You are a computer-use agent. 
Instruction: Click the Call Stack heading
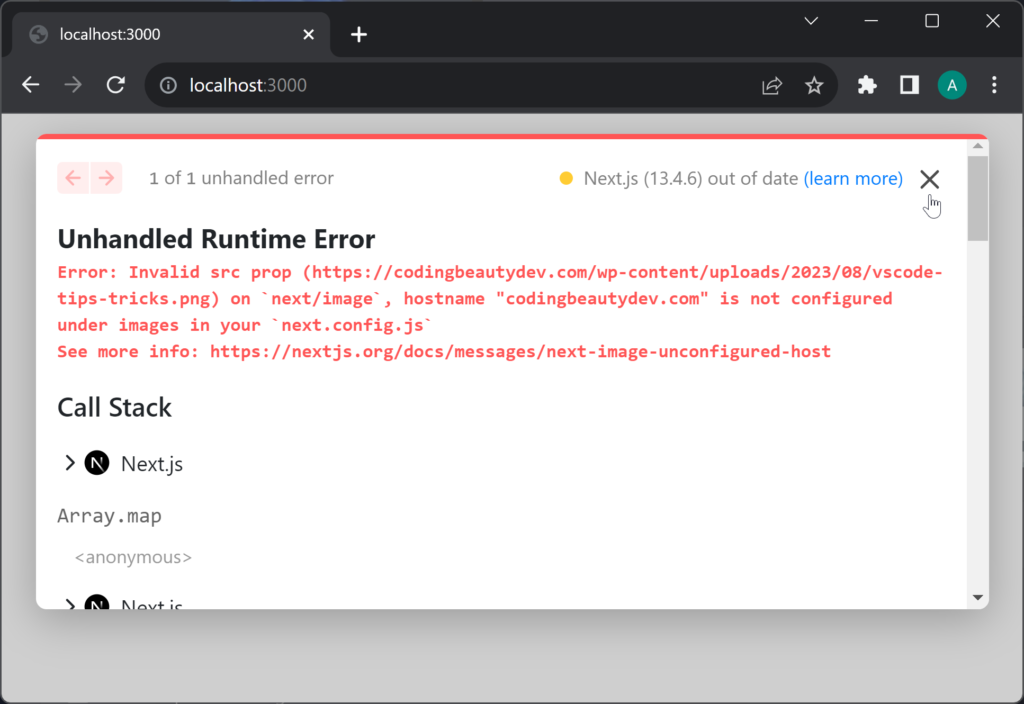coord(114,408)
